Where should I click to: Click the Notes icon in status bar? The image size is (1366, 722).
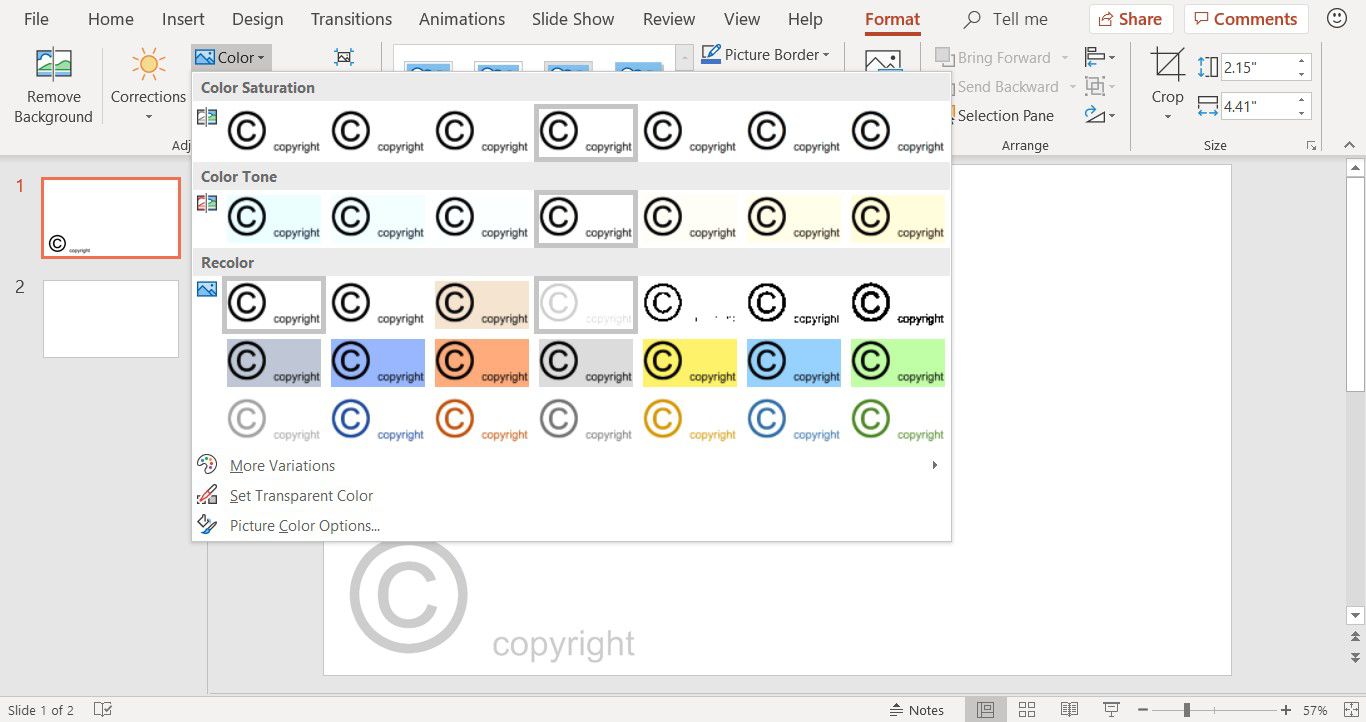tap(917, 710)
